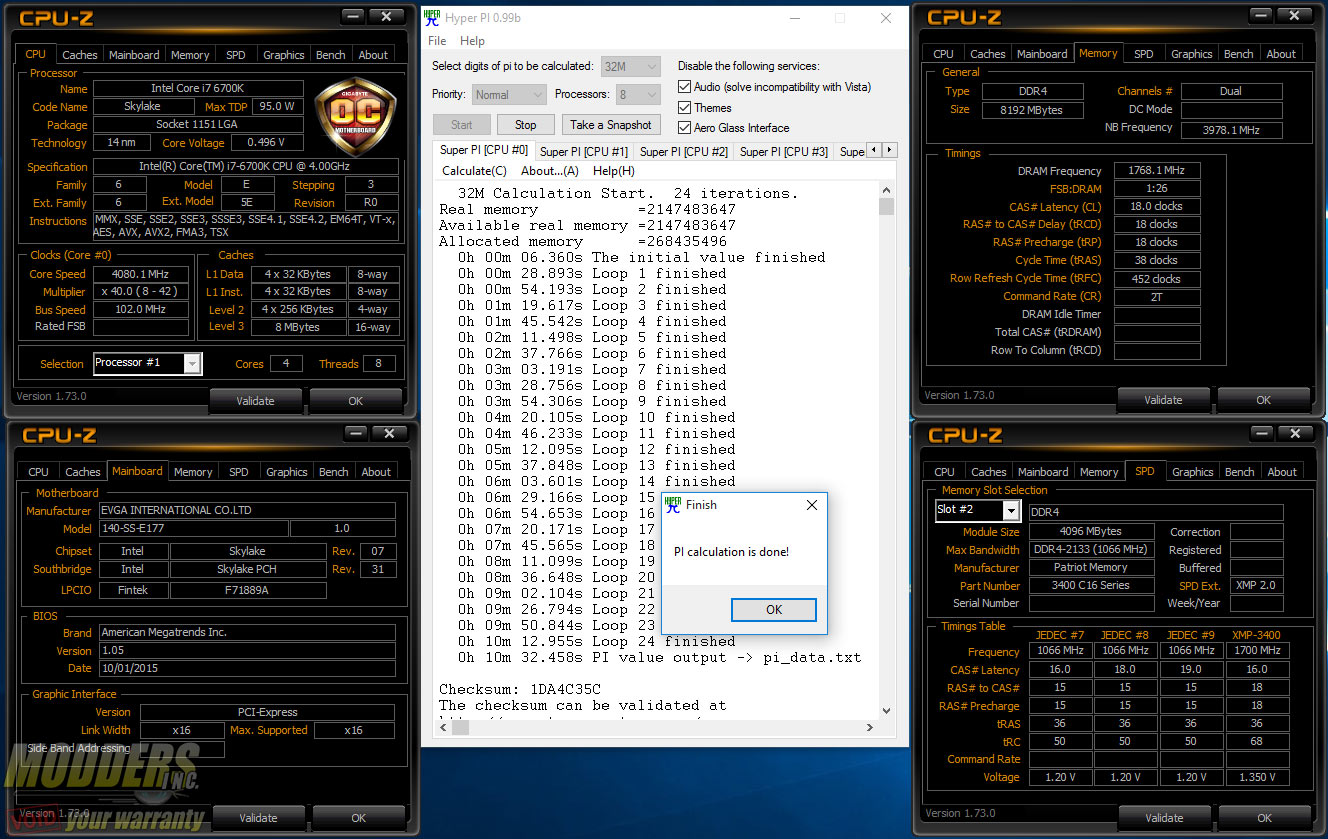1328x839 pixels.
Task: Open Mainboard tab in CPU-Z SPD window
Action: coord(1043,472)
